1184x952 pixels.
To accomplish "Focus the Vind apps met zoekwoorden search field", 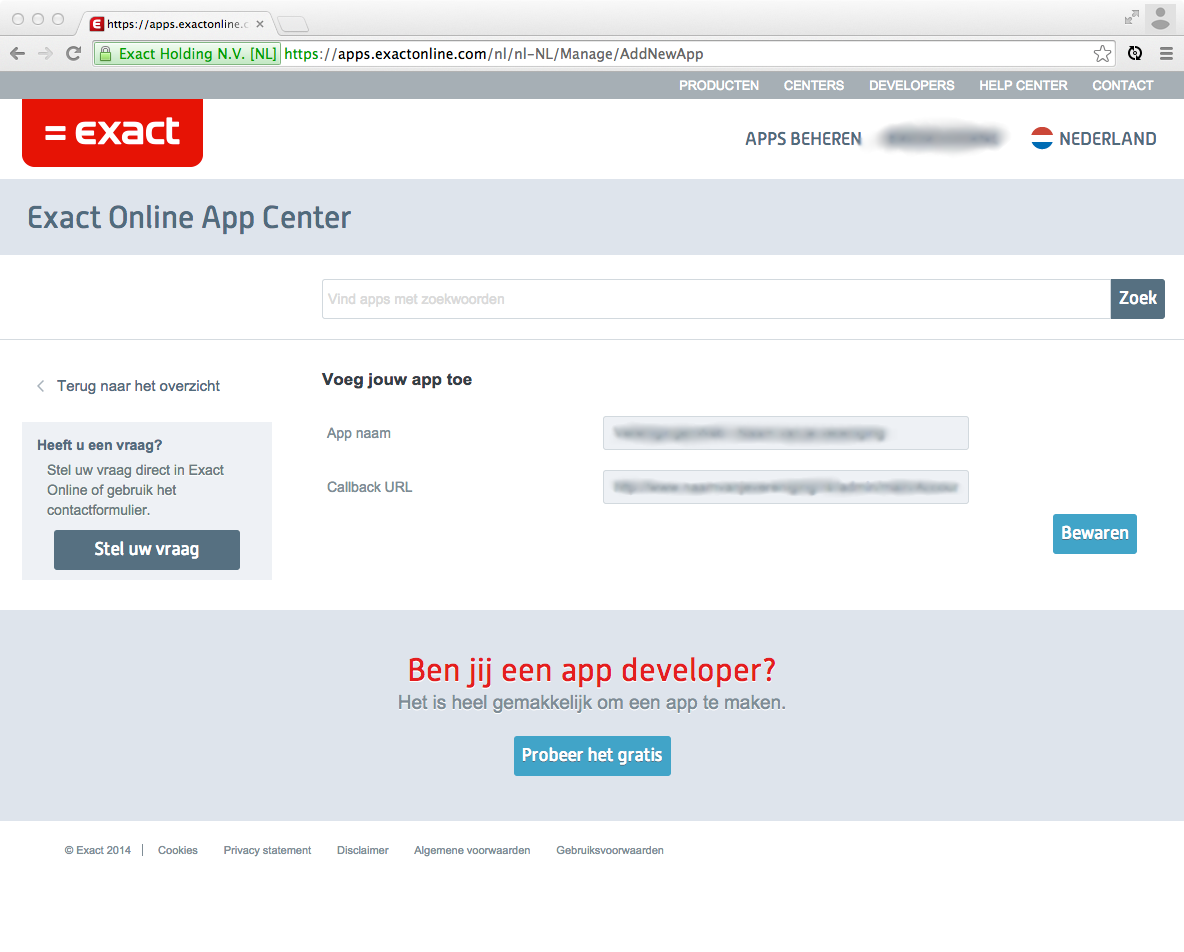I will [x=716, y=299].
